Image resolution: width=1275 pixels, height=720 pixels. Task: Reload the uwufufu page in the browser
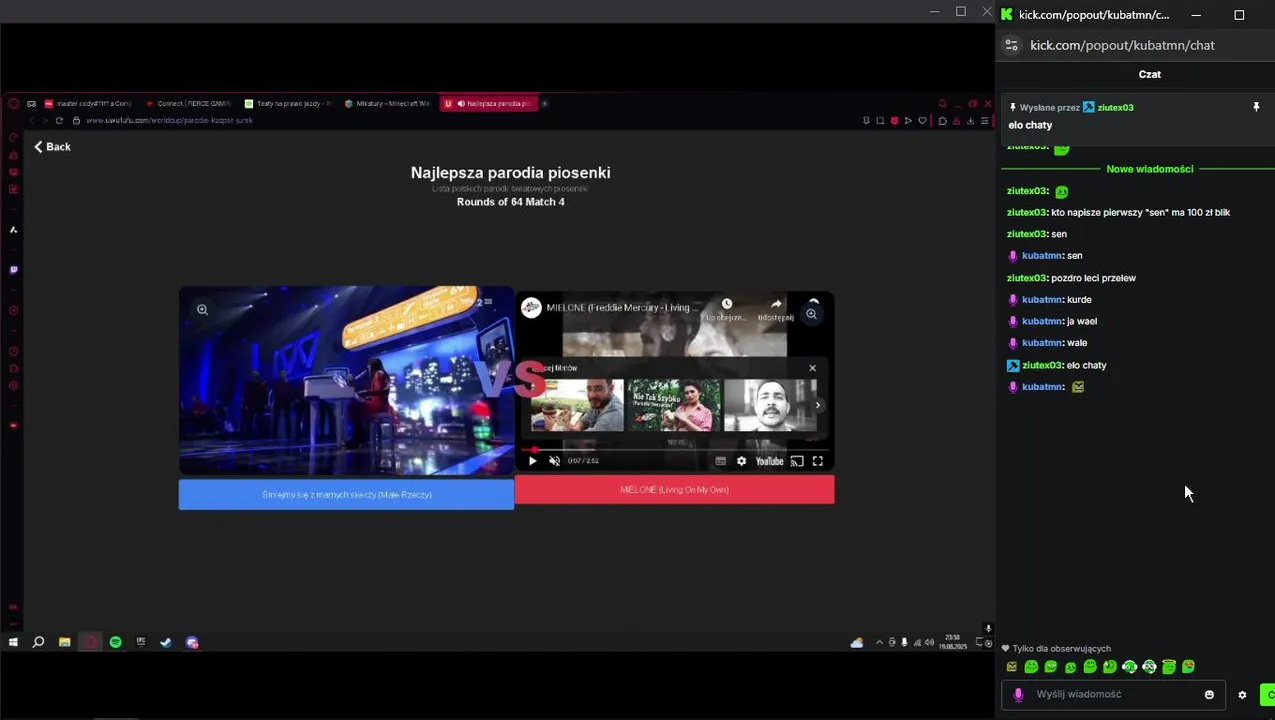click(59, 120)
